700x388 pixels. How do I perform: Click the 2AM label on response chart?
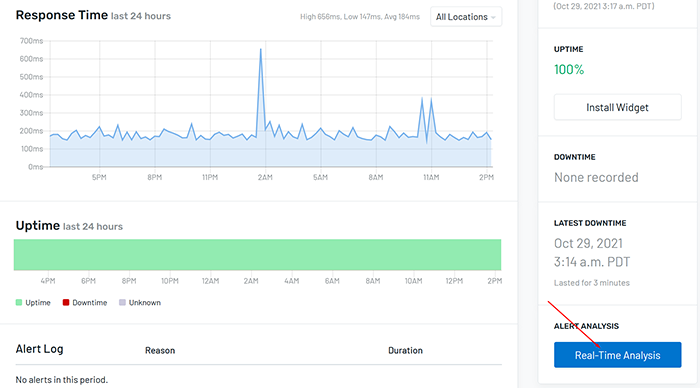click(x=265, y=177)
